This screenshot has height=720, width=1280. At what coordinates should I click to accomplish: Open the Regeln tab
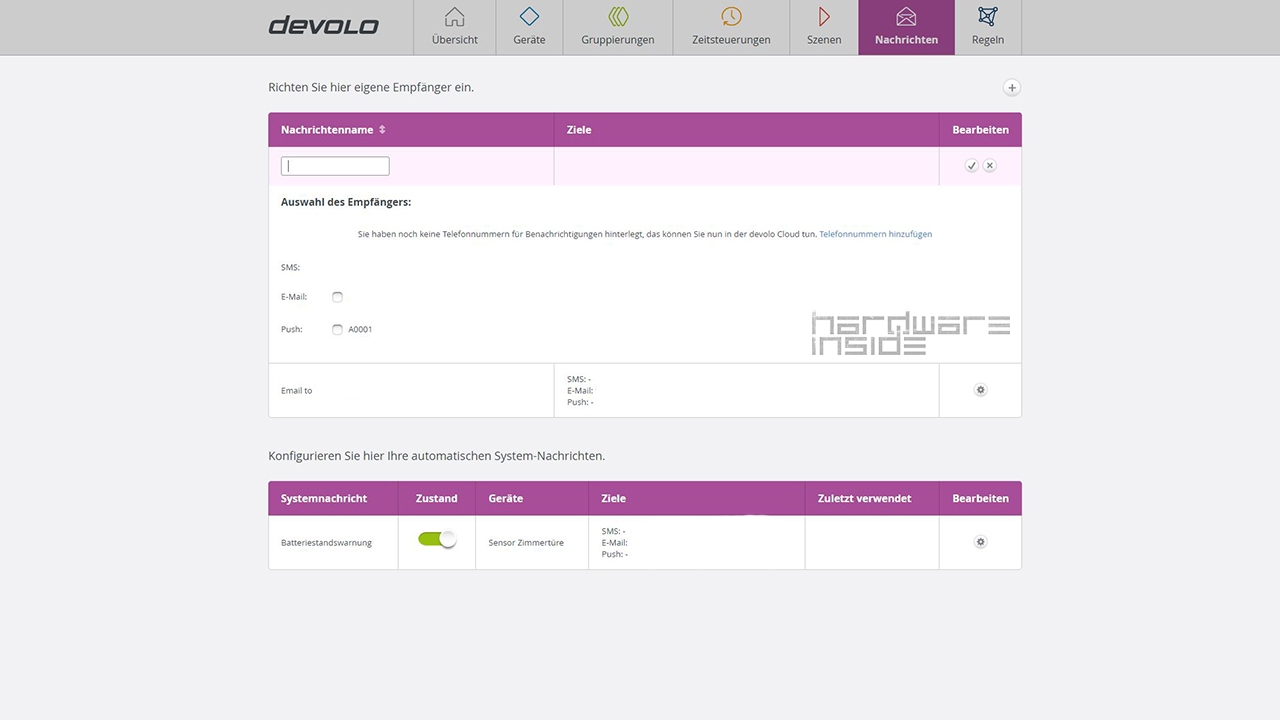[987, 27]
